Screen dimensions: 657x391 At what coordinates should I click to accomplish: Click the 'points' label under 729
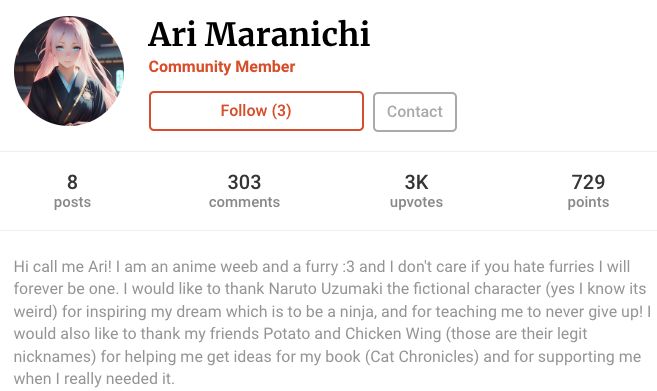(588, 202)
